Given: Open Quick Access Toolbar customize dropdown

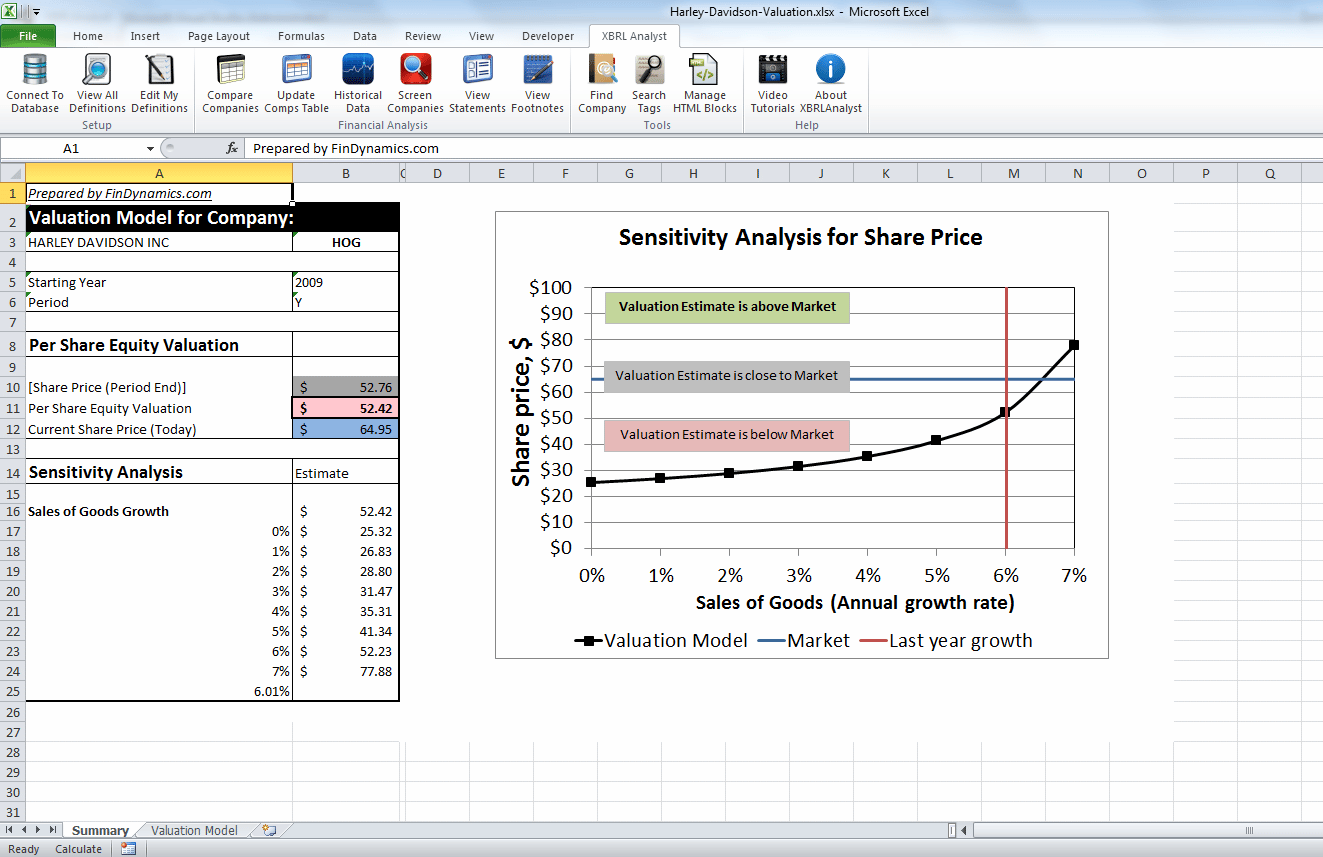Looking at the screenshot, I should (x=37, y=13).
